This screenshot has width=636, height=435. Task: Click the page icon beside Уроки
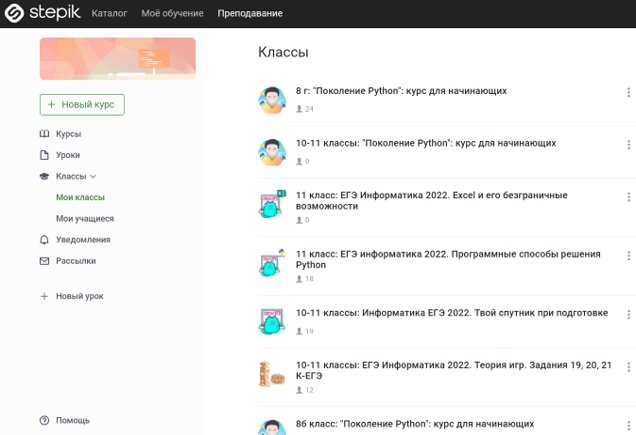pyautogui.click(x=44, y=155)
